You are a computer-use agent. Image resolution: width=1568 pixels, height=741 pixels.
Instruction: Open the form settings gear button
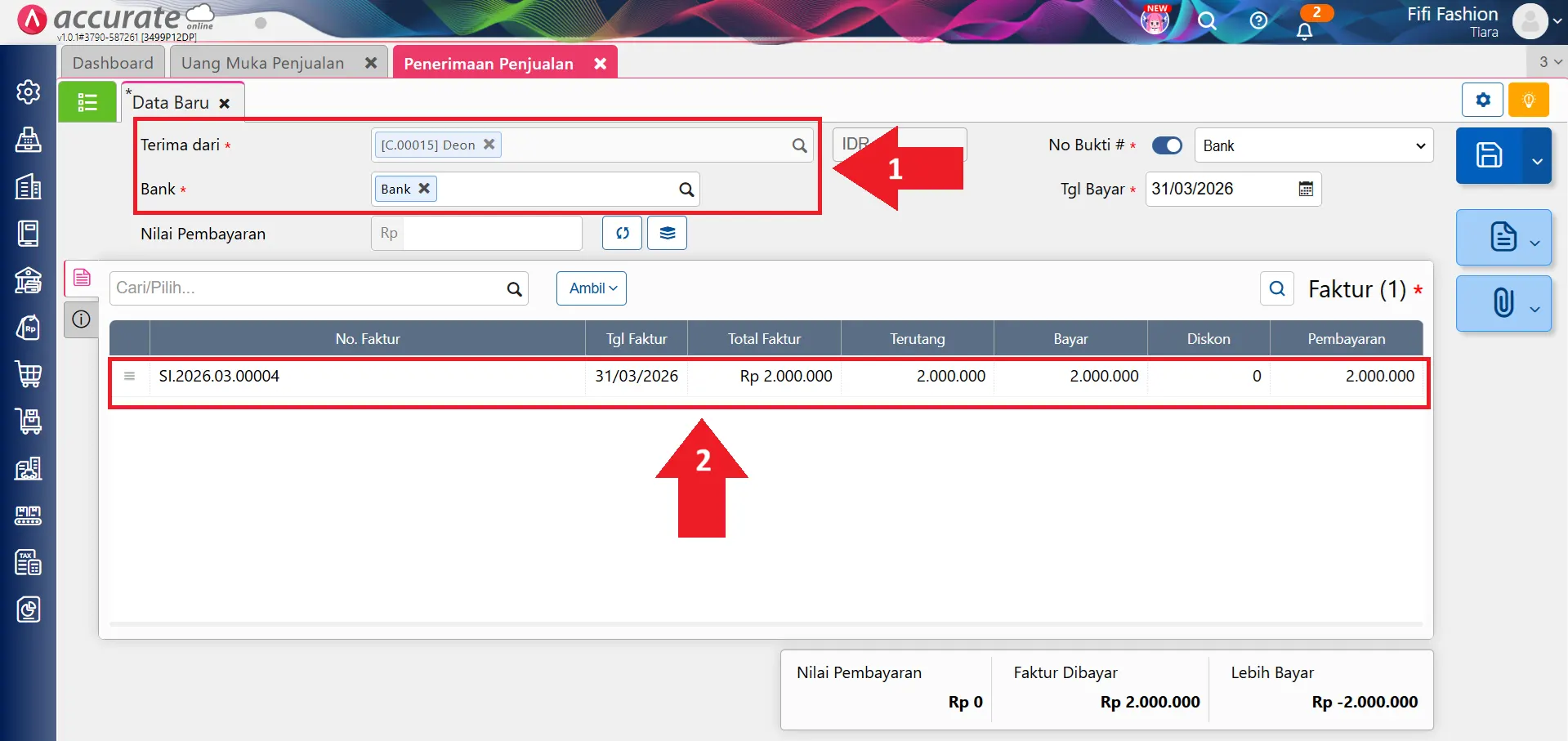point(1482,100)
